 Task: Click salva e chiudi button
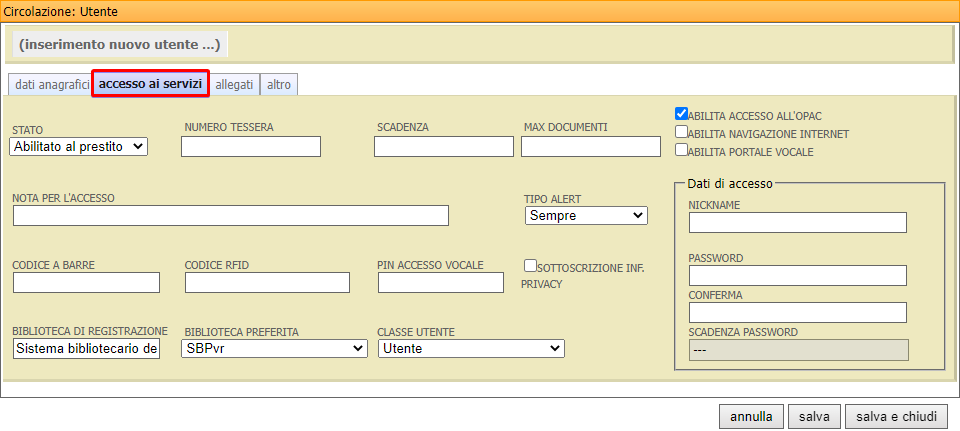(x=896, y=415)
